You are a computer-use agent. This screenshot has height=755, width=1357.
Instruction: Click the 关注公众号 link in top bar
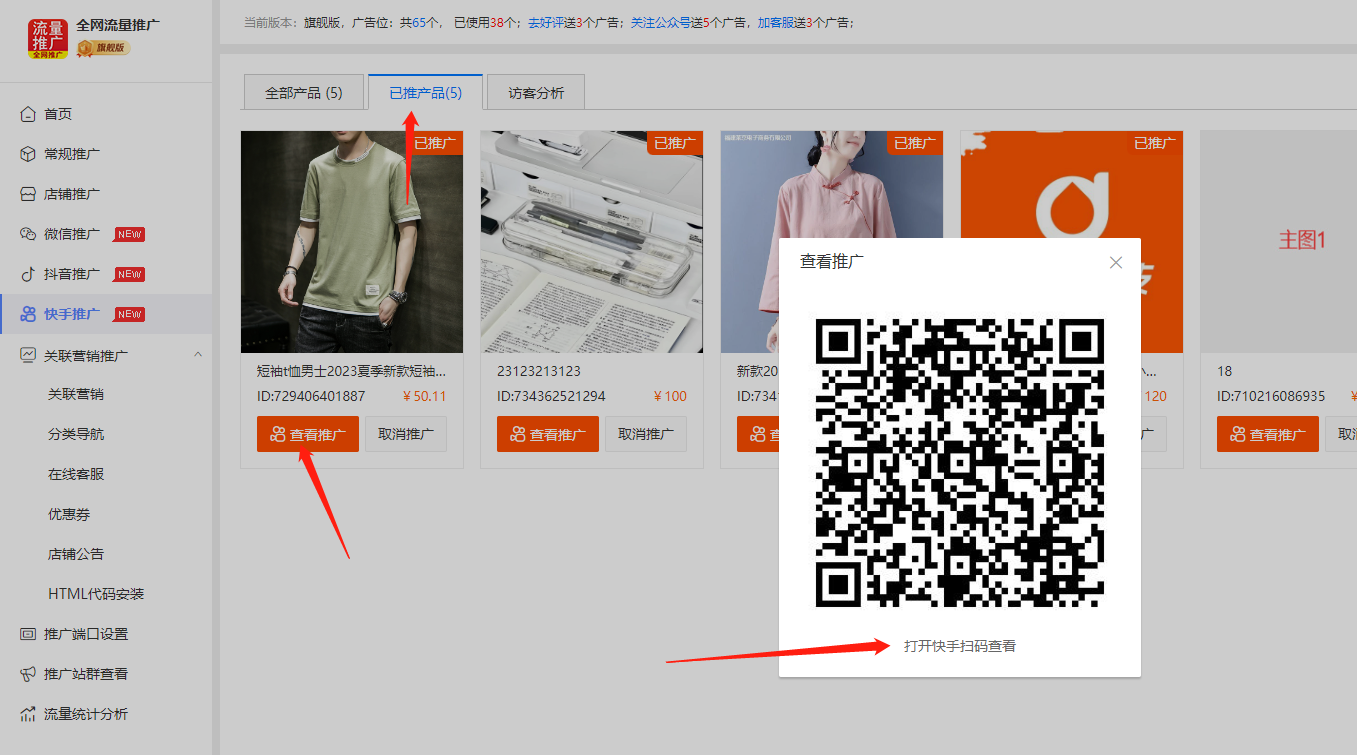660,22
